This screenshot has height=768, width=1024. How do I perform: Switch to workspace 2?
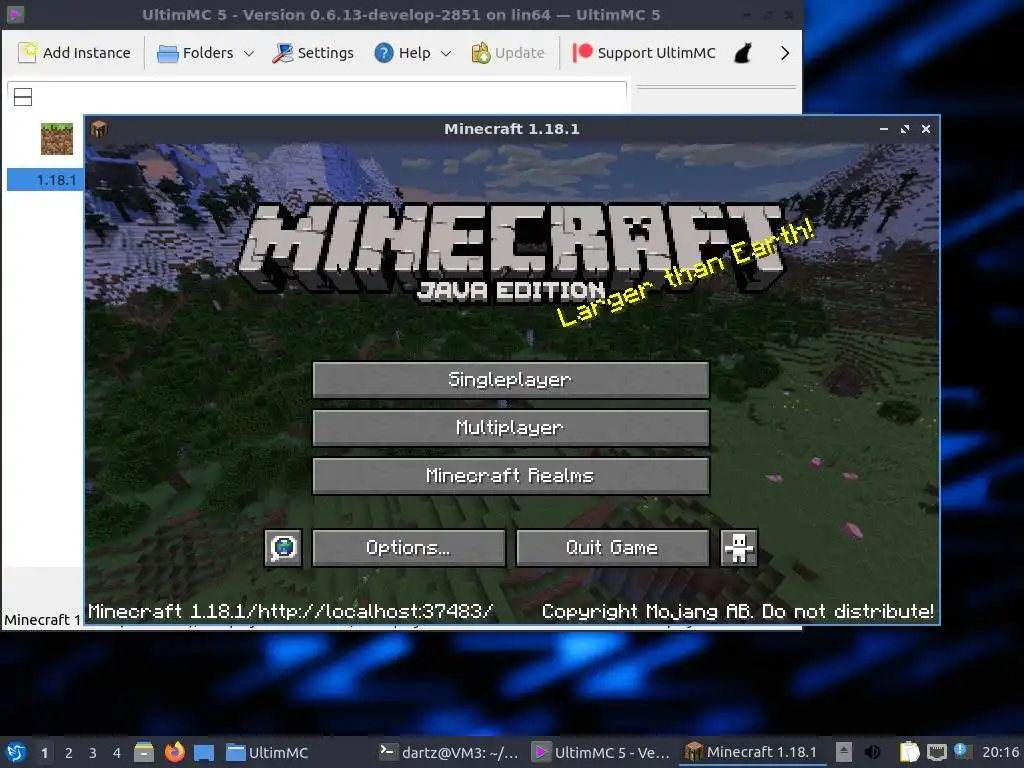(69, 753)
